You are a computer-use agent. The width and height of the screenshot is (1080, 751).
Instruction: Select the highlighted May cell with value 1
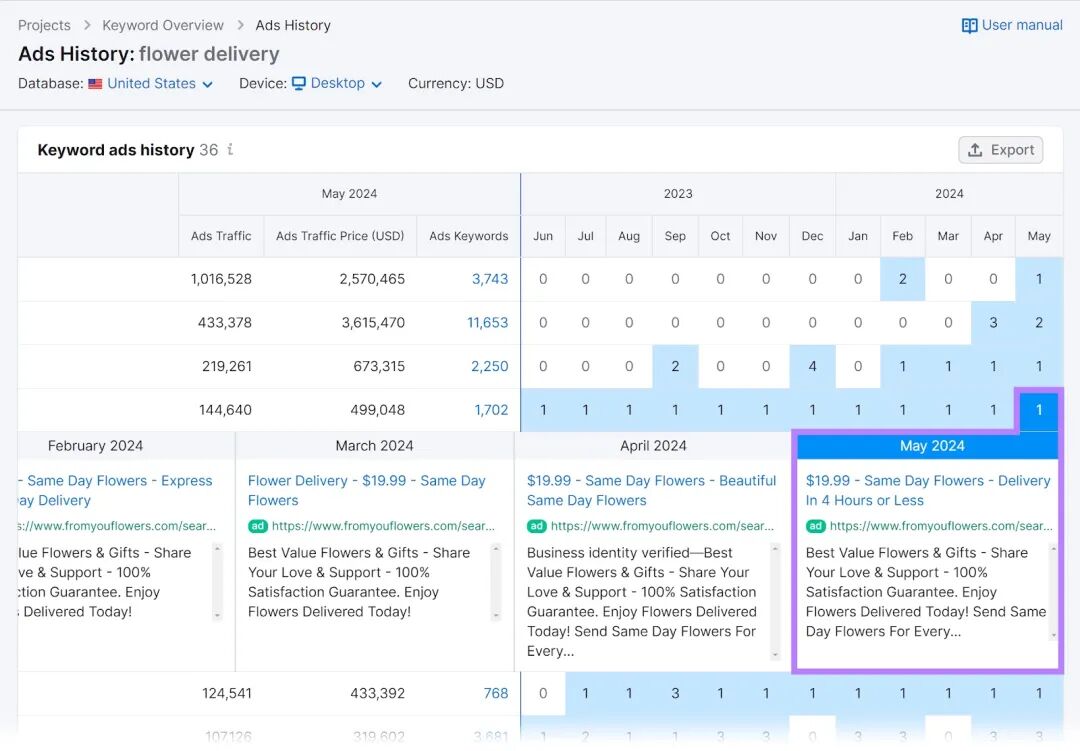coord(1039,410)
